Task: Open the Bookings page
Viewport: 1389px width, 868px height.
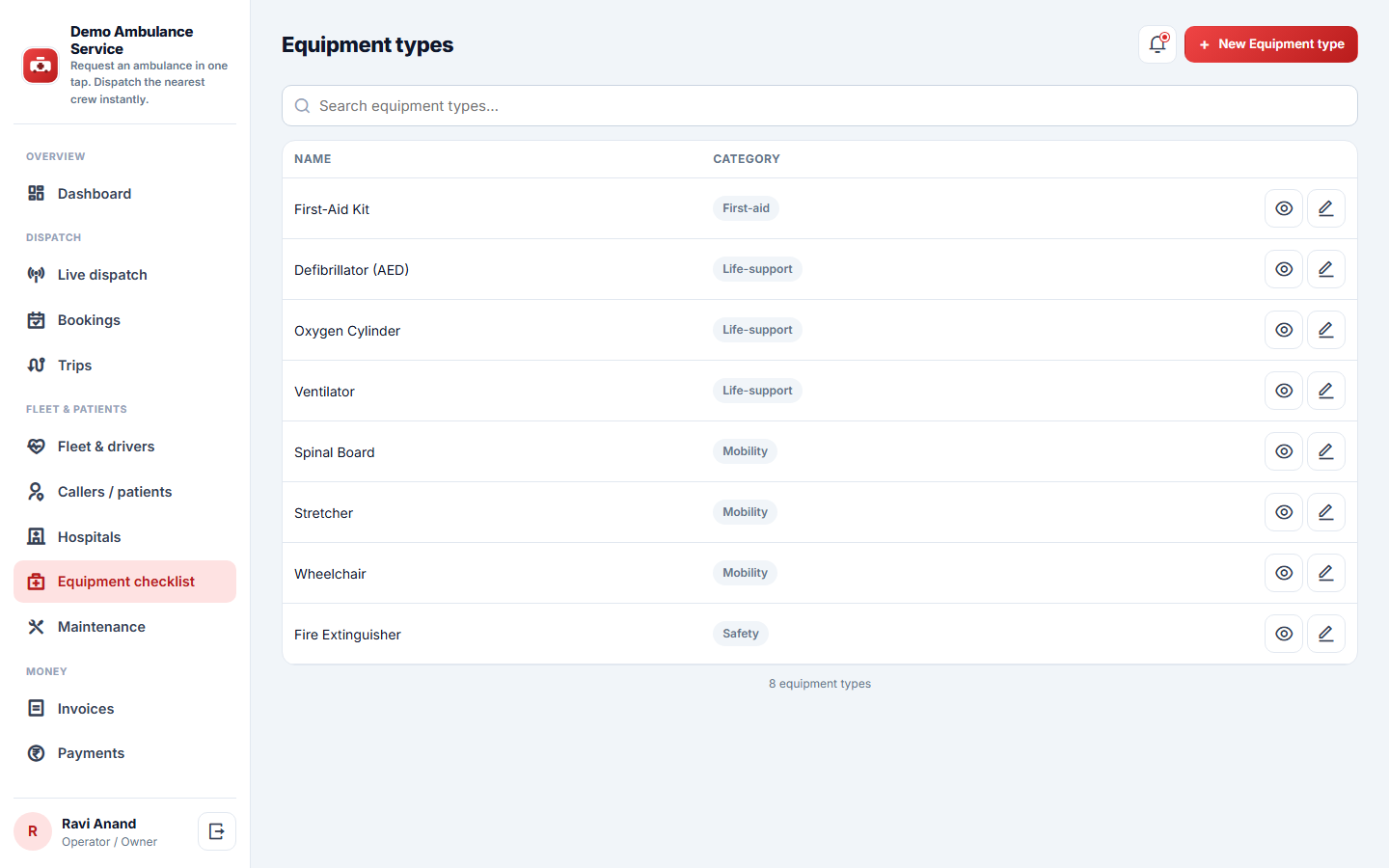Action: 124,320
